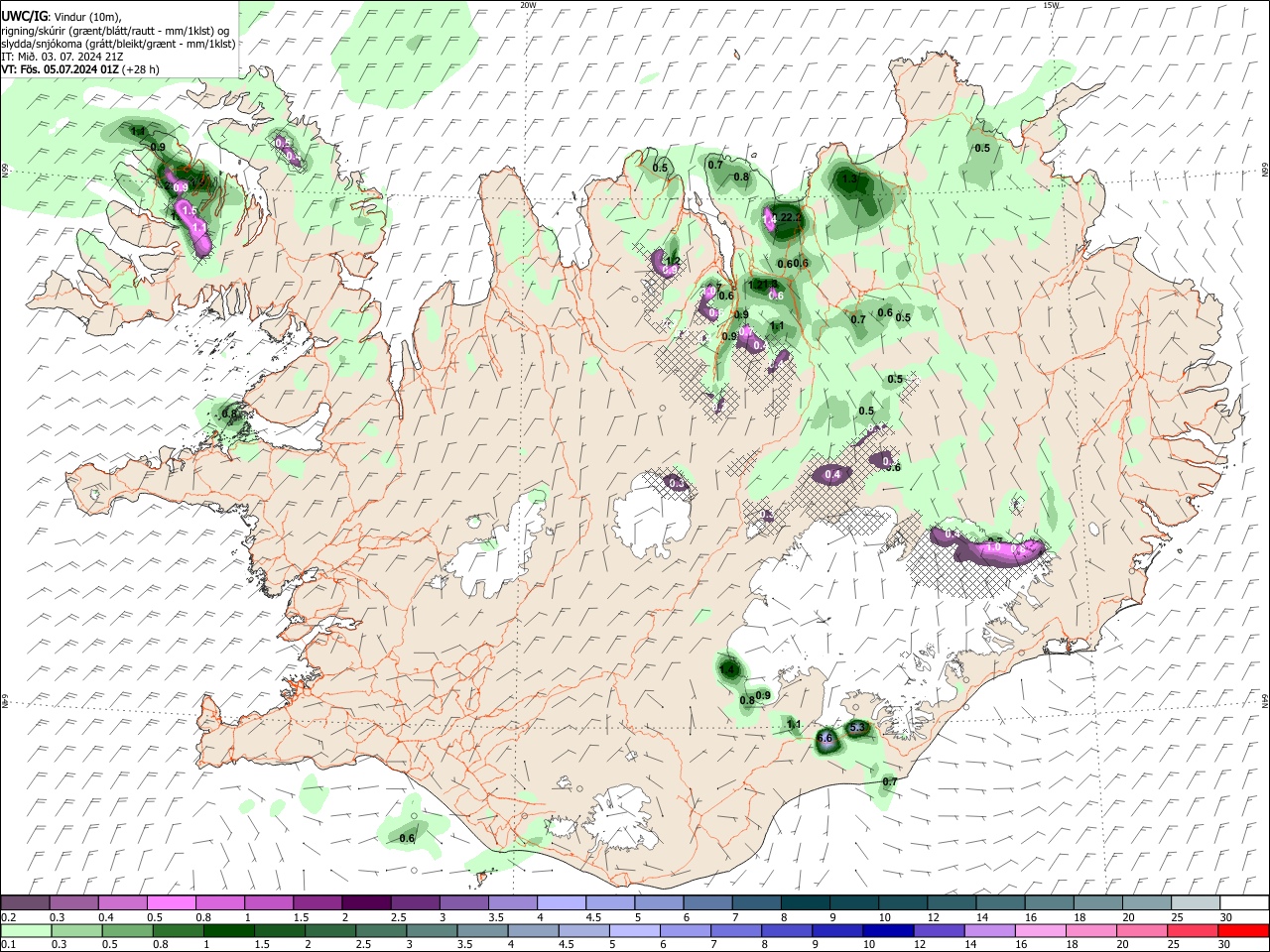Select the upper scale swatch between 0.2 and 0.3

pos(25,902)
